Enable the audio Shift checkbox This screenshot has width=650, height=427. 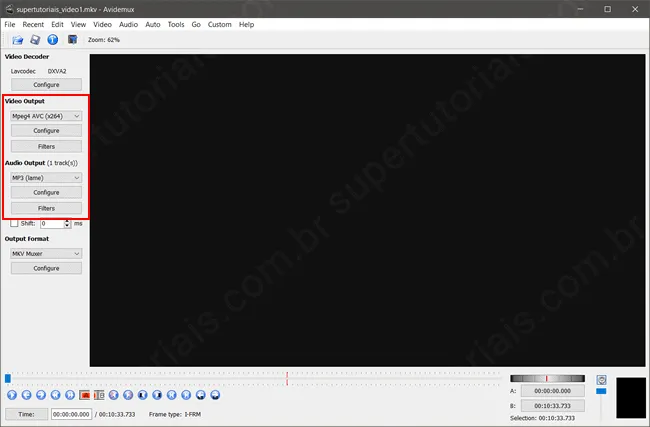14,223
